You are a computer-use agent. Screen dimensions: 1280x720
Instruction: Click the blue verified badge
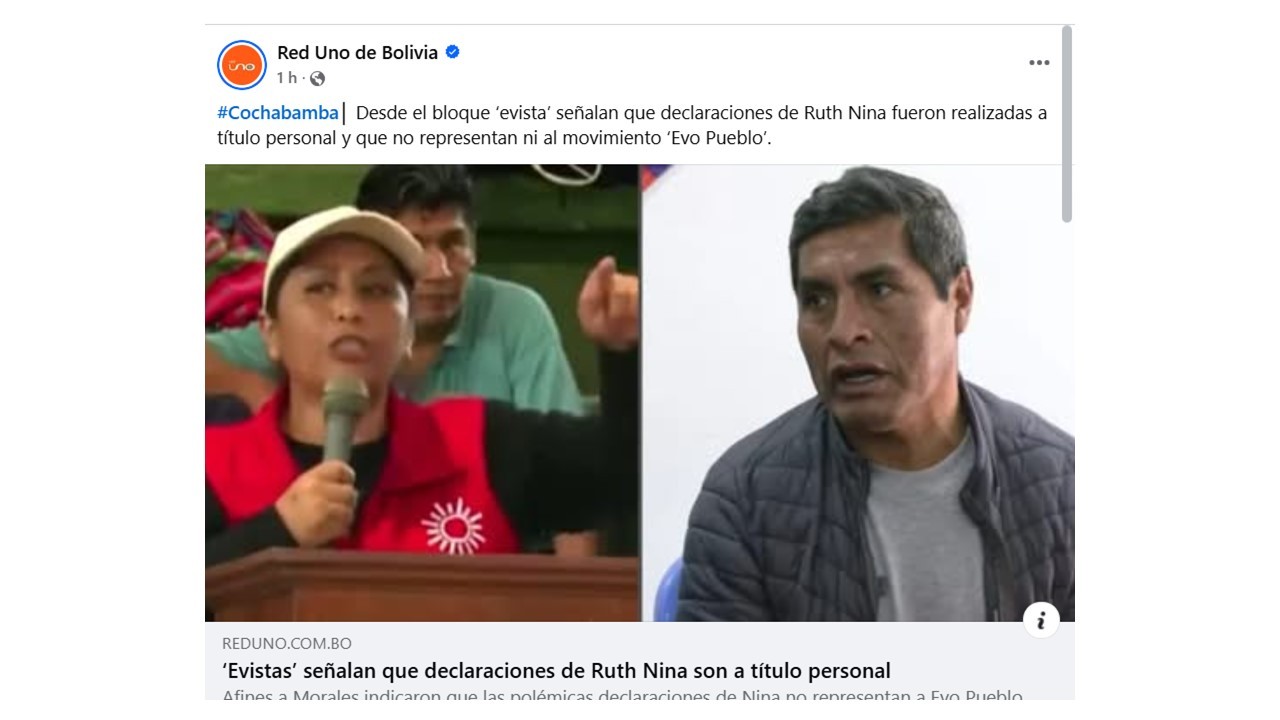(452, 52)
